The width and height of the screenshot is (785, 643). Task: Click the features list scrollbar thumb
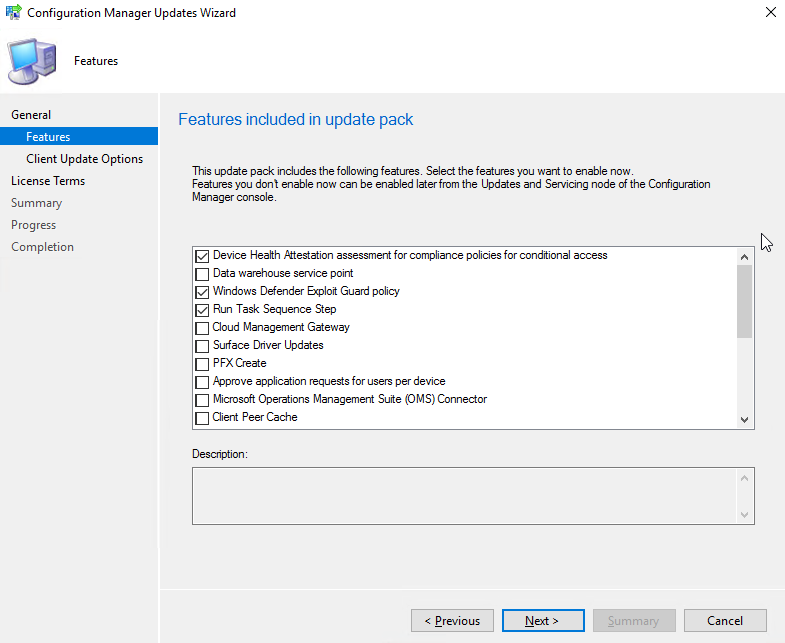pyautogui.click(x=744, y=301)
